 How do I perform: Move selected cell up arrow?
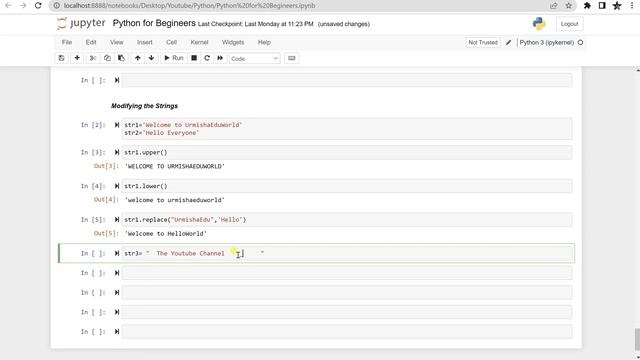pos(138,58)
